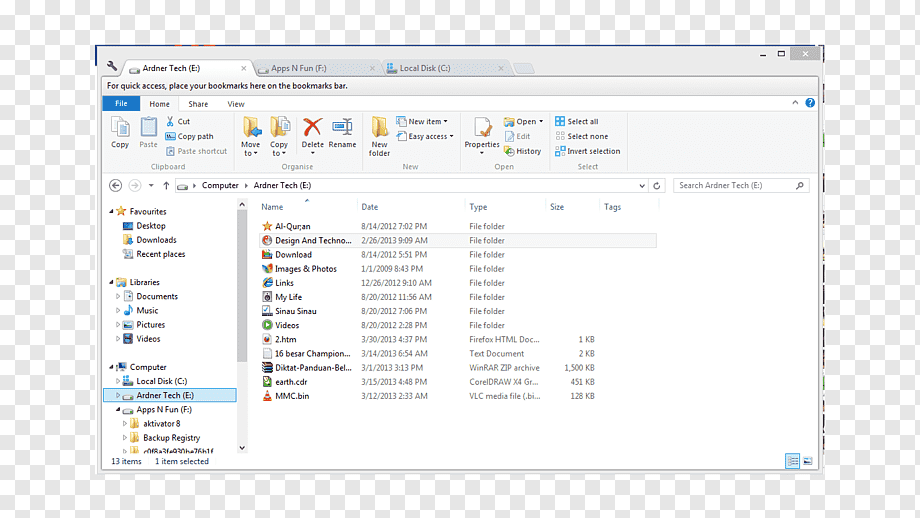
Task: Click the Delete red X icon
Action: (x=312, y=127)
